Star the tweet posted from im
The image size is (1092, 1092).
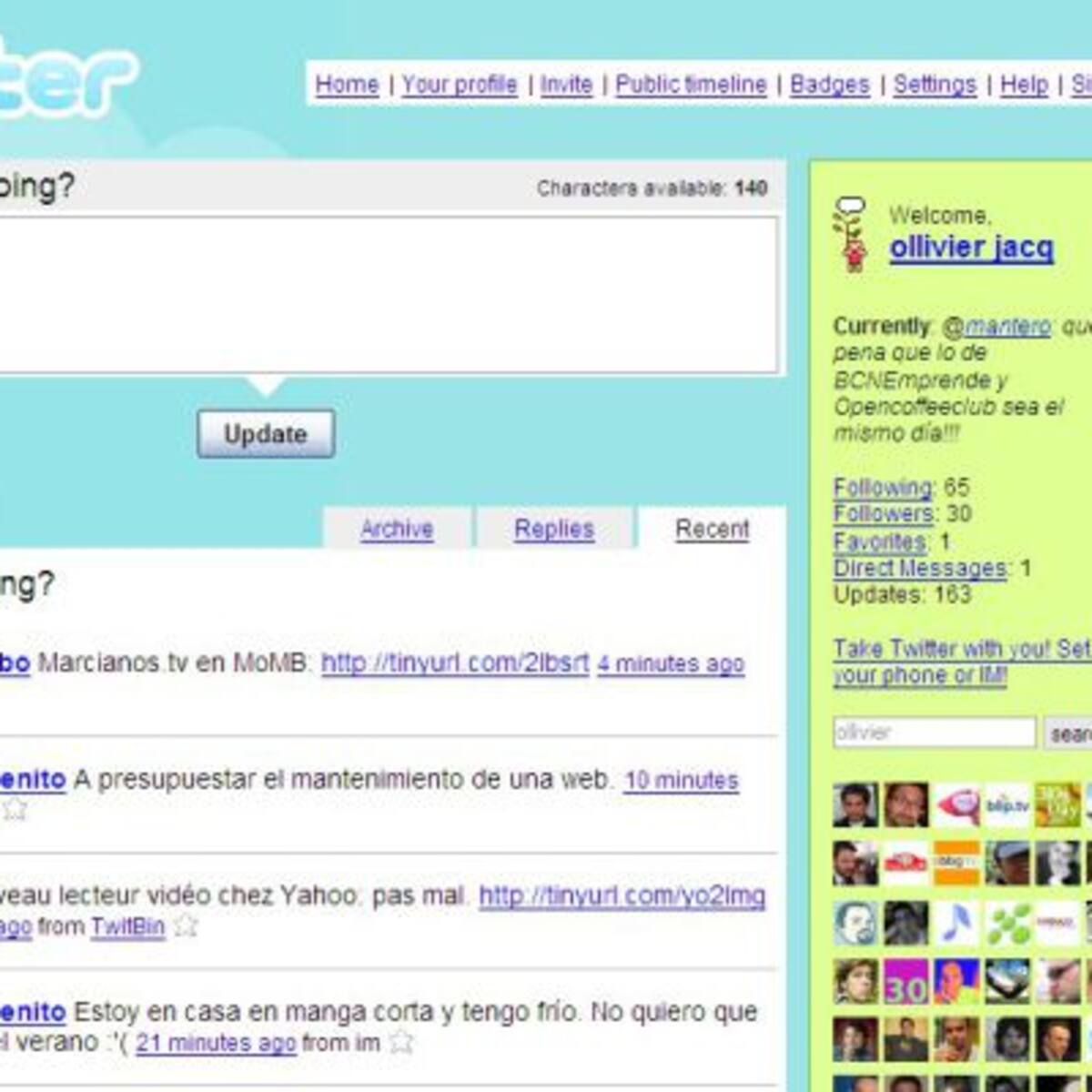[x=401, y=1043]
